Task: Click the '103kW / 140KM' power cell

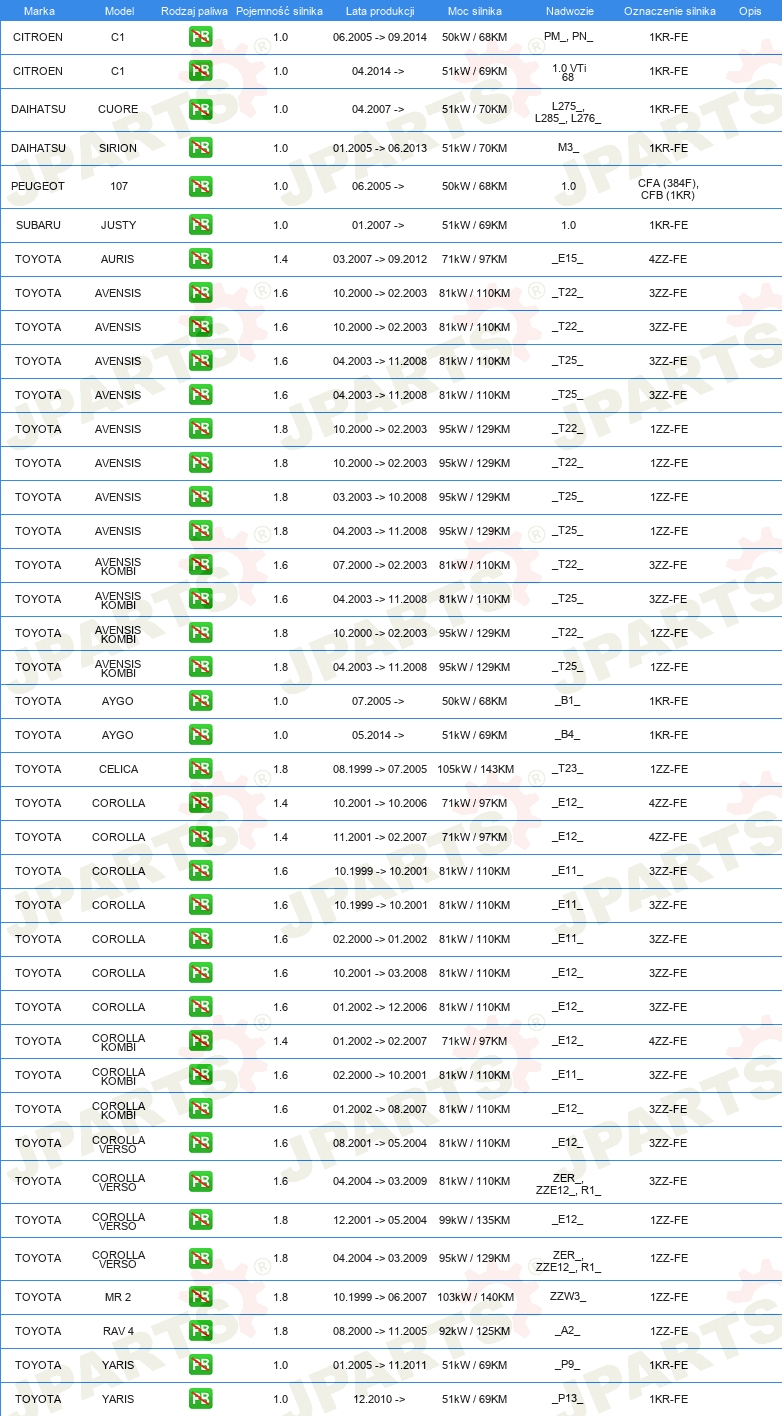Action: click(x=475, y=1297)
